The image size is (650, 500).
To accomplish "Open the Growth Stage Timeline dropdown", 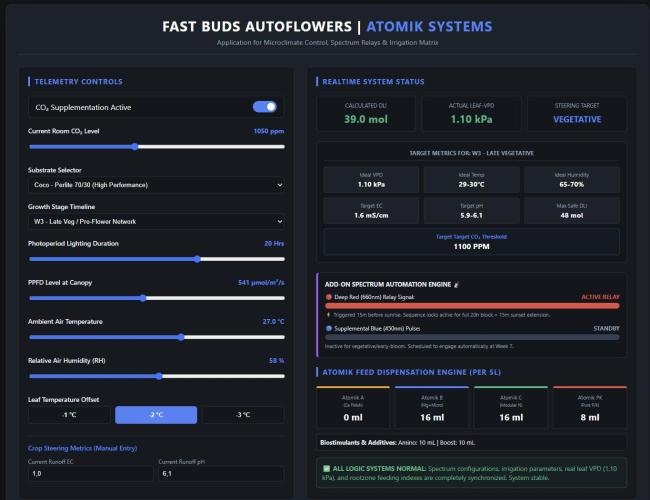I will [x=156, y=221].
